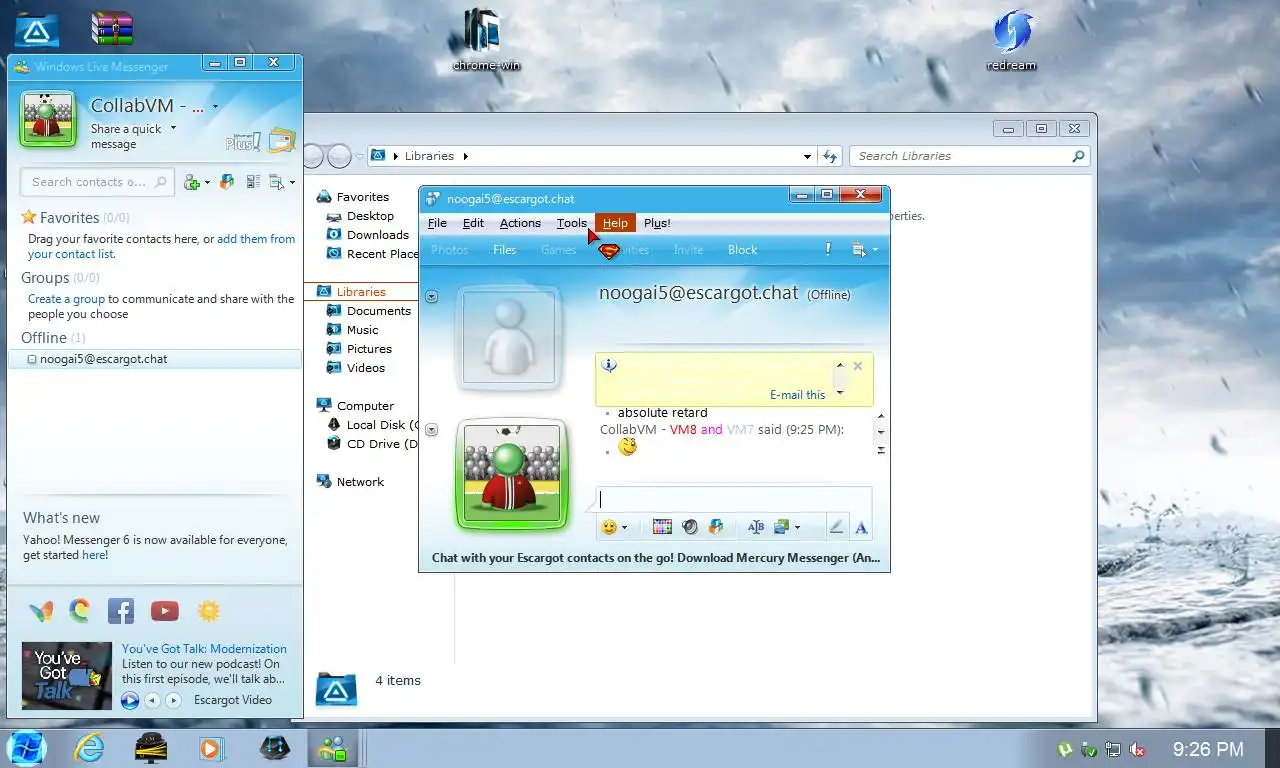Open the Chrome-style icon in Messenger footer
This screenshot has width=1280, height=768.
pyautogui.click(x=80, y=610)
